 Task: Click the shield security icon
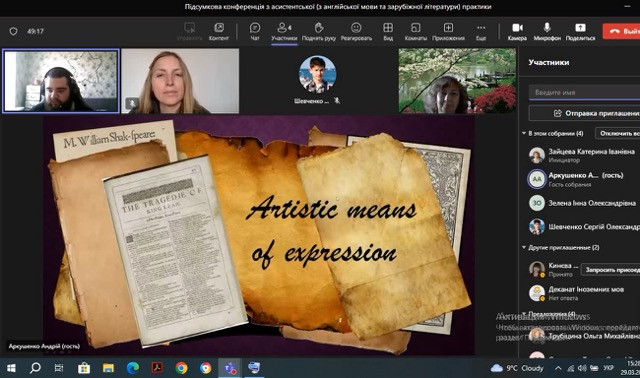13,31
